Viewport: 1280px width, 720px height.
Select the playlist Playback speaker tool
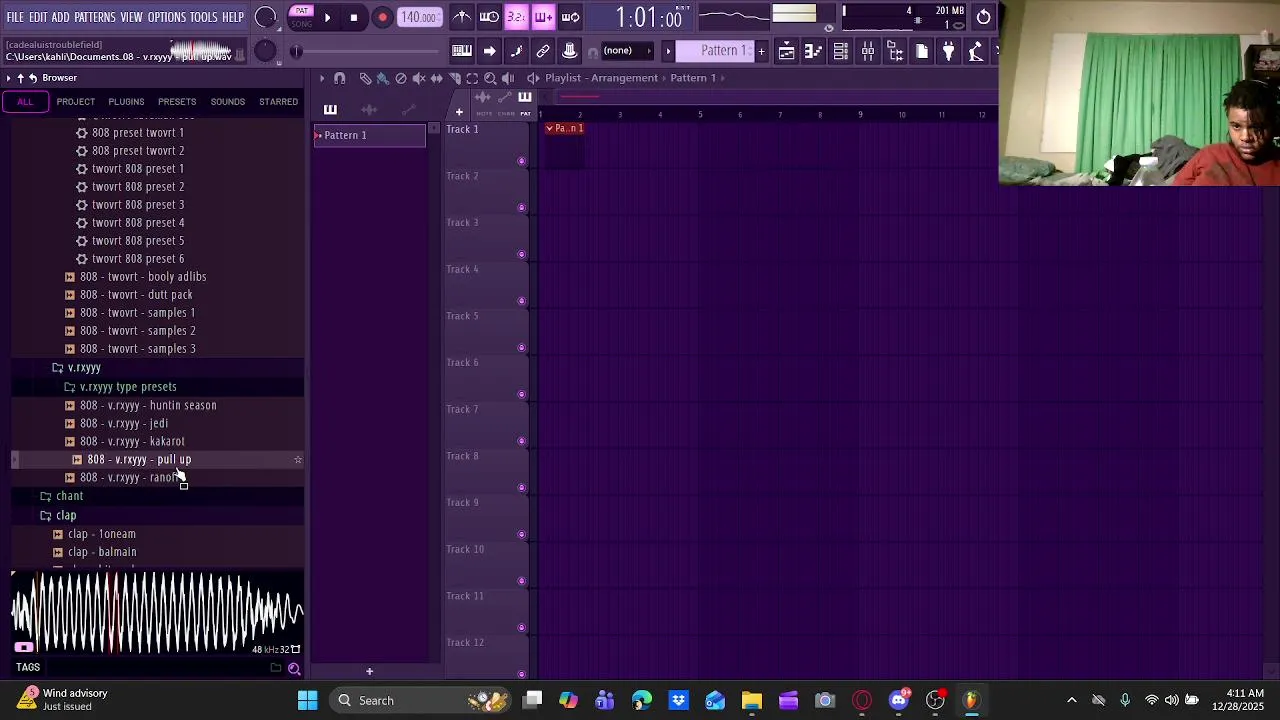[x=508, y=78]
